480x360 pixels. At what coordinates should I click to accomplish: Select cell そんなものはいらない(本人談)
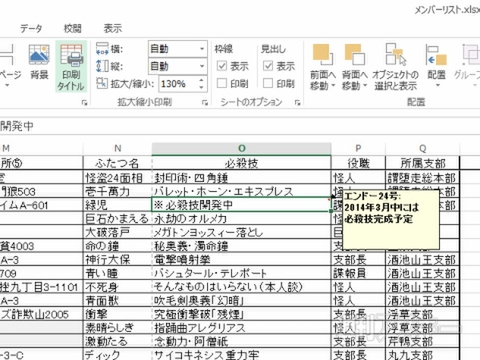point(242,287)
